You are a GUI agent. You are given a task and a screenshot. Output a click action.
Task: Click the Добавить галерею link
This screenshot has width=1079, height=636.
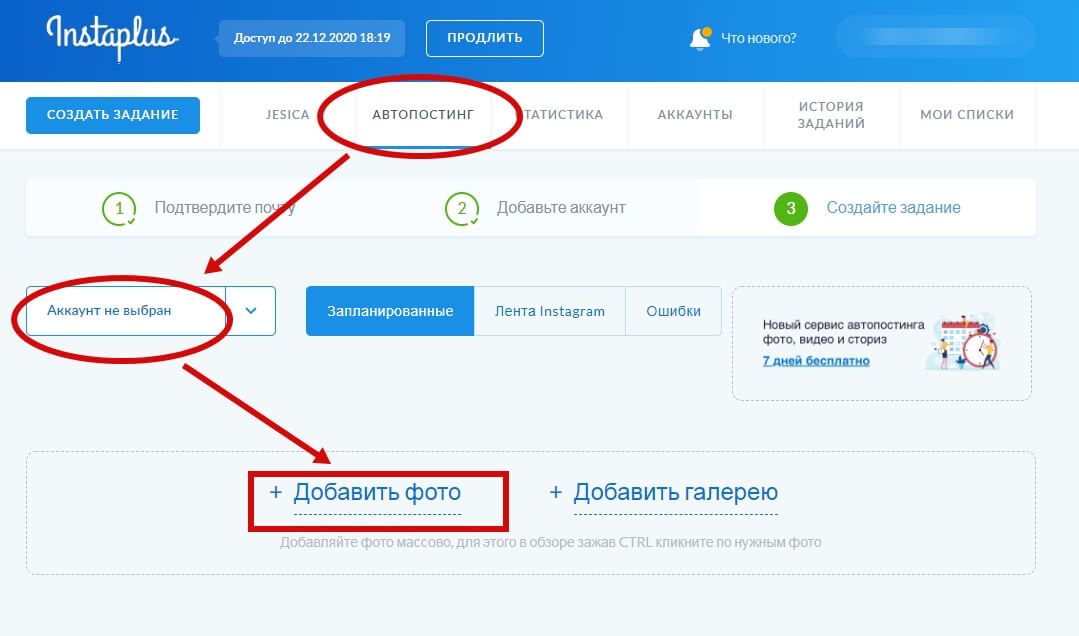point(676,493)
